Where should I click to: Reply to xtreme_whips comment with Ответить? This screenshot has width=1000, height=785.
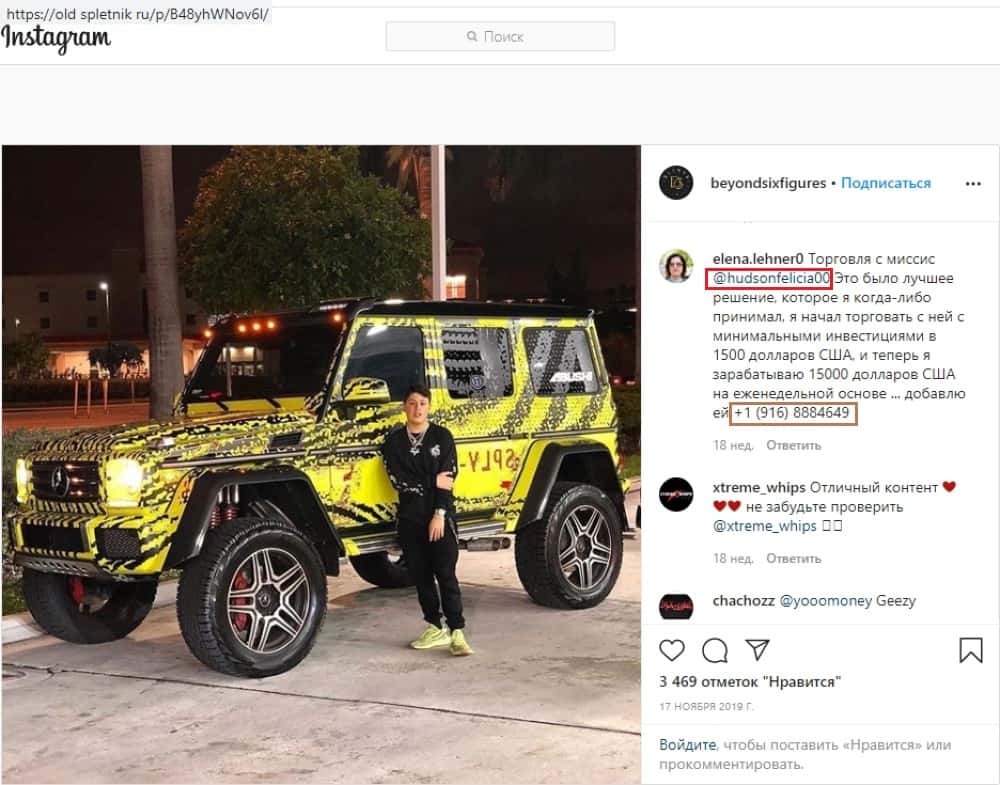(793, 559)
